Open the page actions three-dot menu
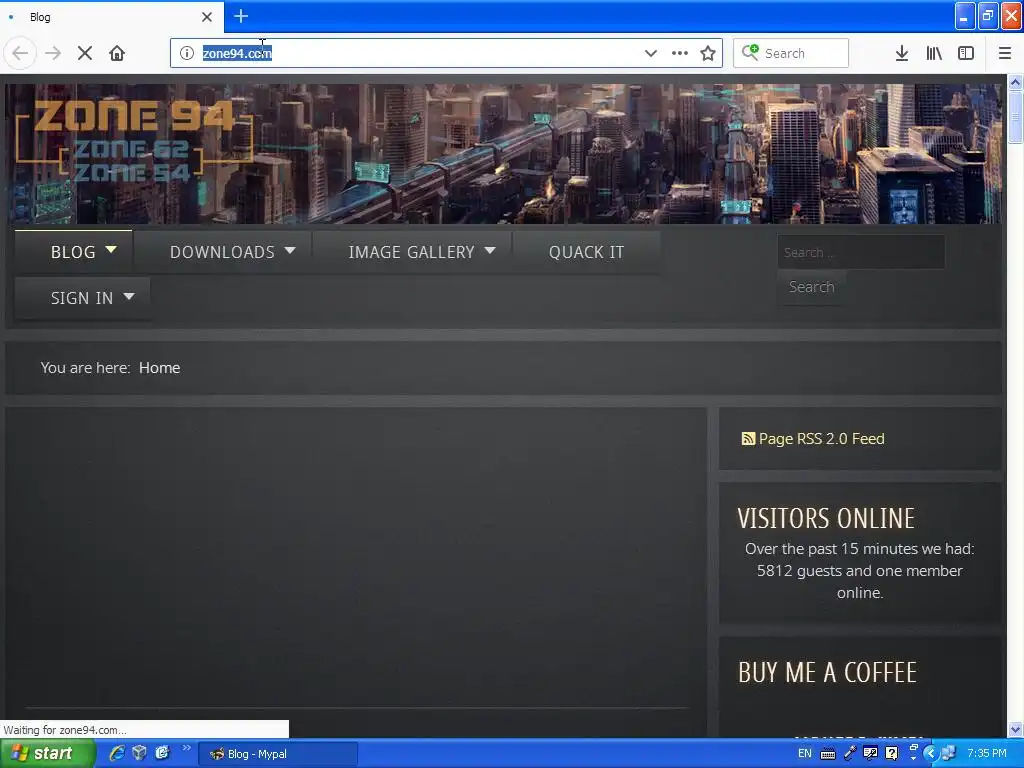 tap(680, 53)
